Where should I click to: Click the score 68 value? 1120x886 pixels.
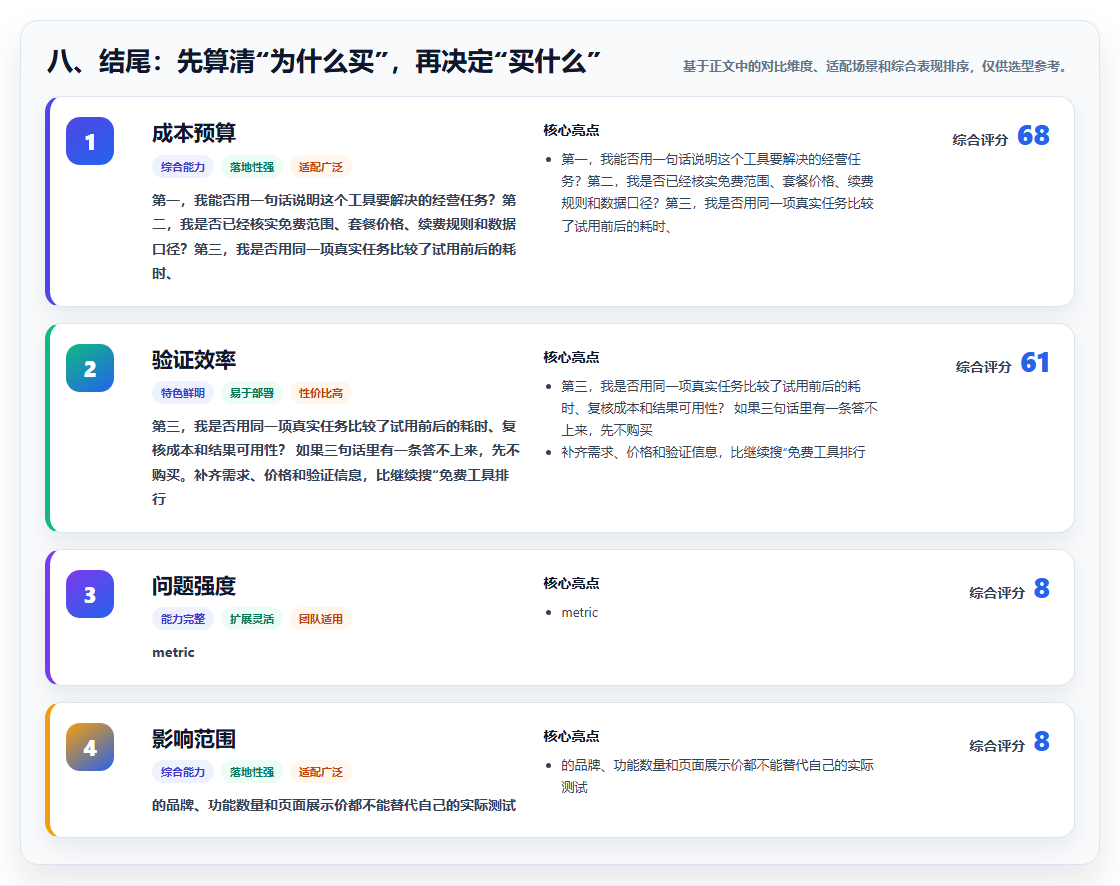point(1033,136)
